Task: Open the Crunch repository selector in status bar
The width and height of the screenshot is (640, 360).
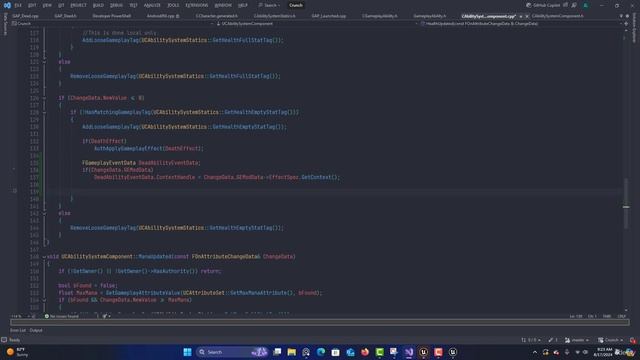Action: tap(611, 340)
